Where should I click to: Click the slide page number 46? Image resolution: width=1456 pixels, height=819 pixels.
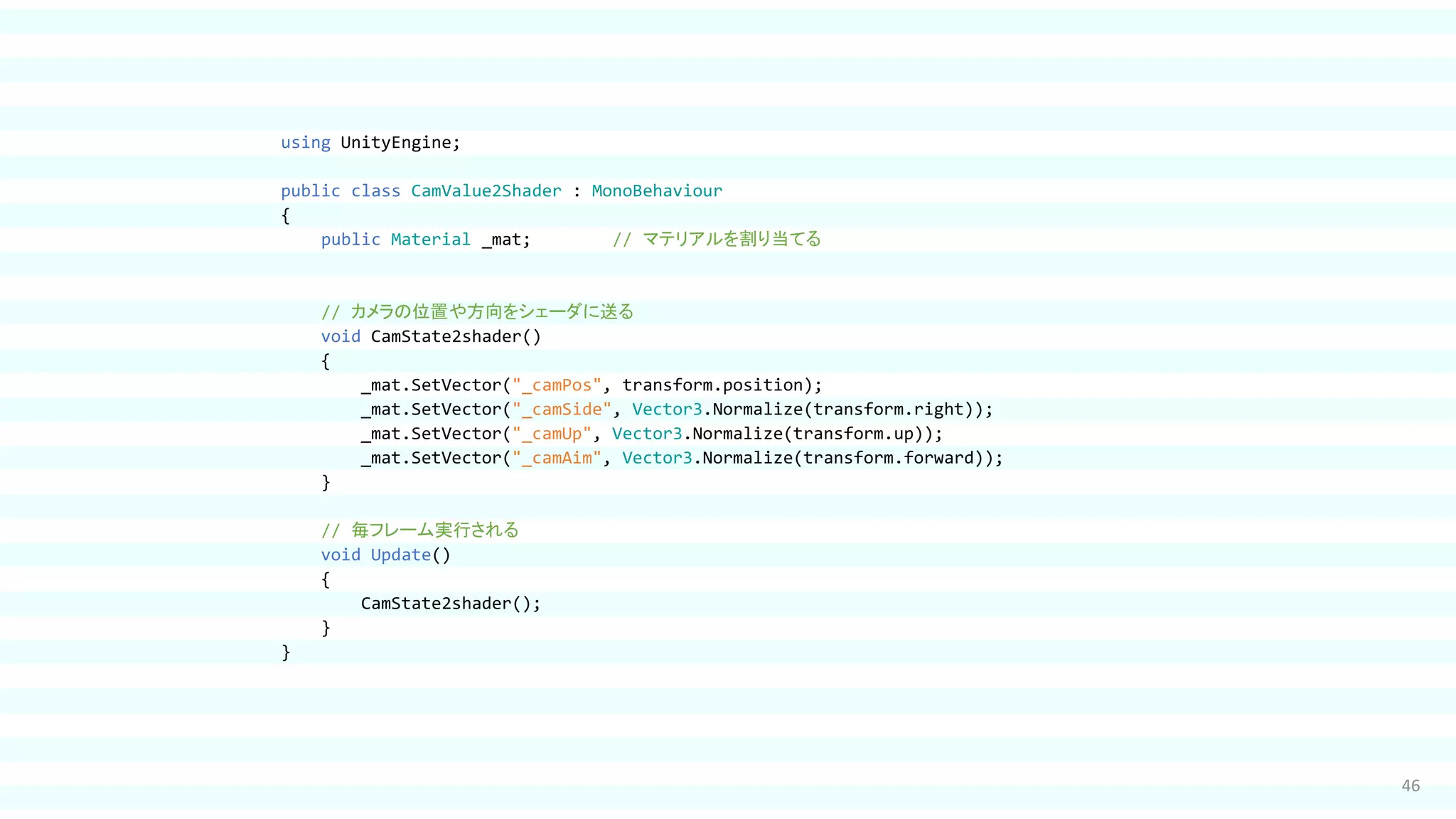pyautogui.click(x=1410, y=786)
